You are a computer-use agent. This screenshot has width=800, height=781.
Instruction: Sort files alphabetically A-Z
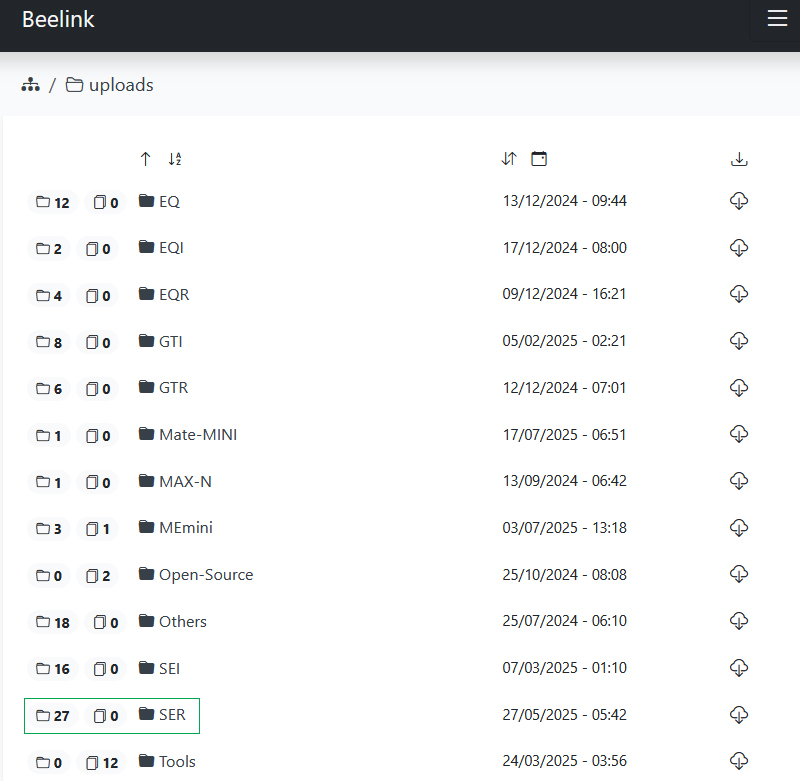click(175, 159)
